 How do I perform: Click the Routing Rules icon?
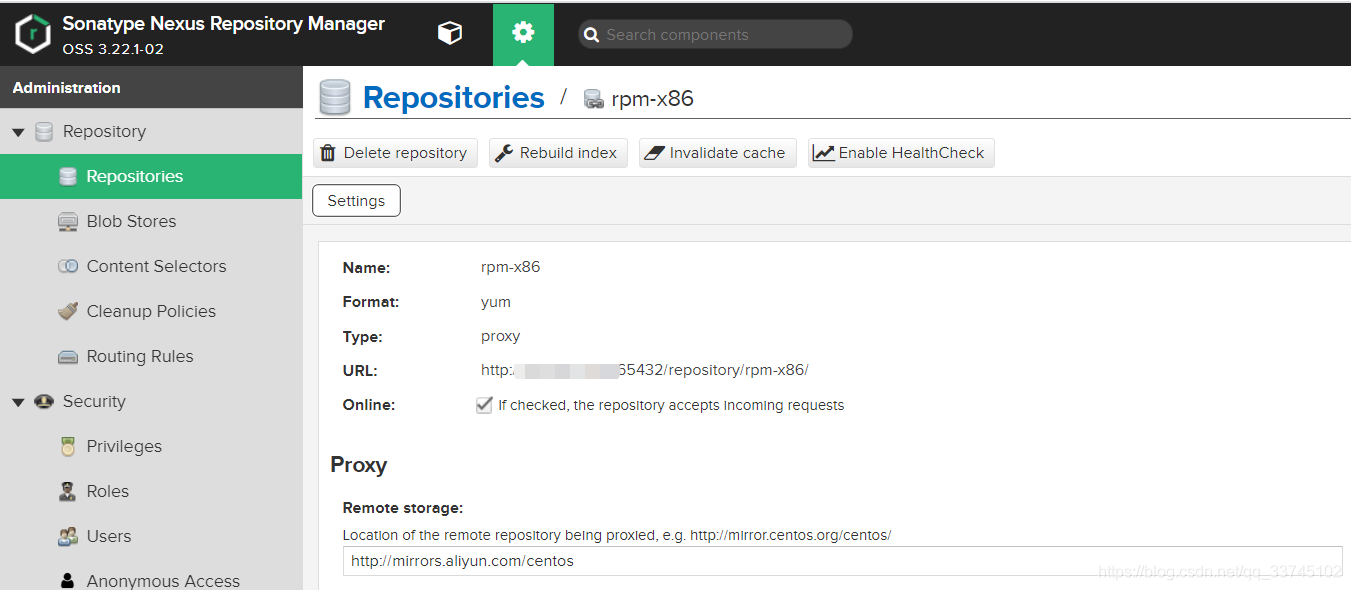pos(68,357)
